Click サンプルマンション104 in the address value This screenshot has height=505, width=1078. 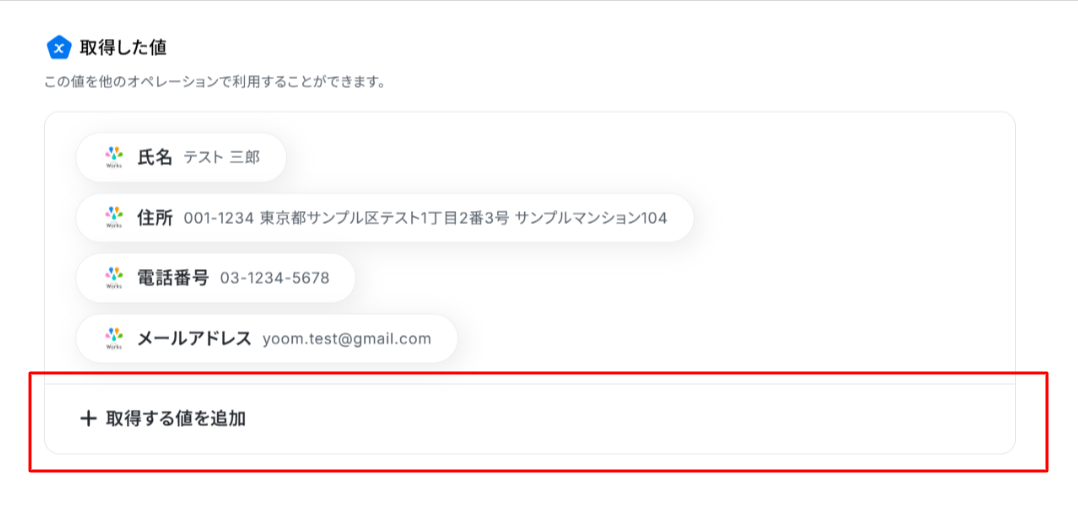tap(591, 218)
